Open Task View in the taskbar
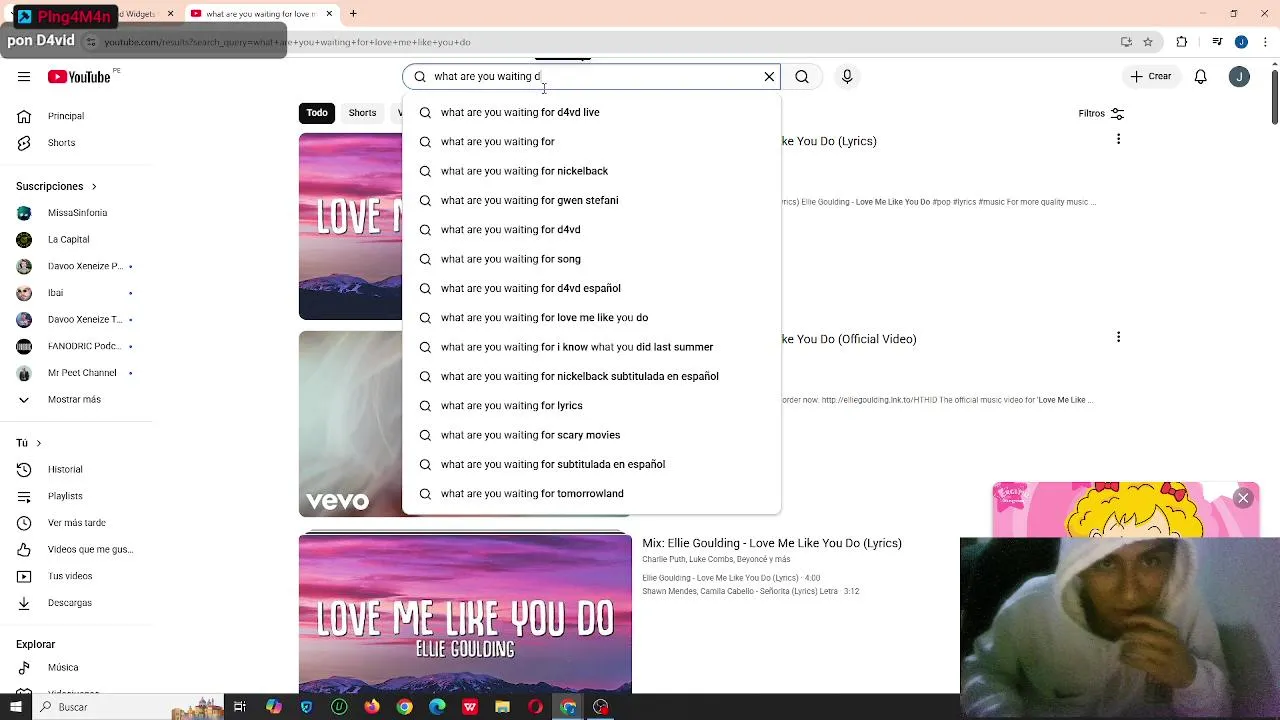The image size is (1280, 720). point(240,707)
